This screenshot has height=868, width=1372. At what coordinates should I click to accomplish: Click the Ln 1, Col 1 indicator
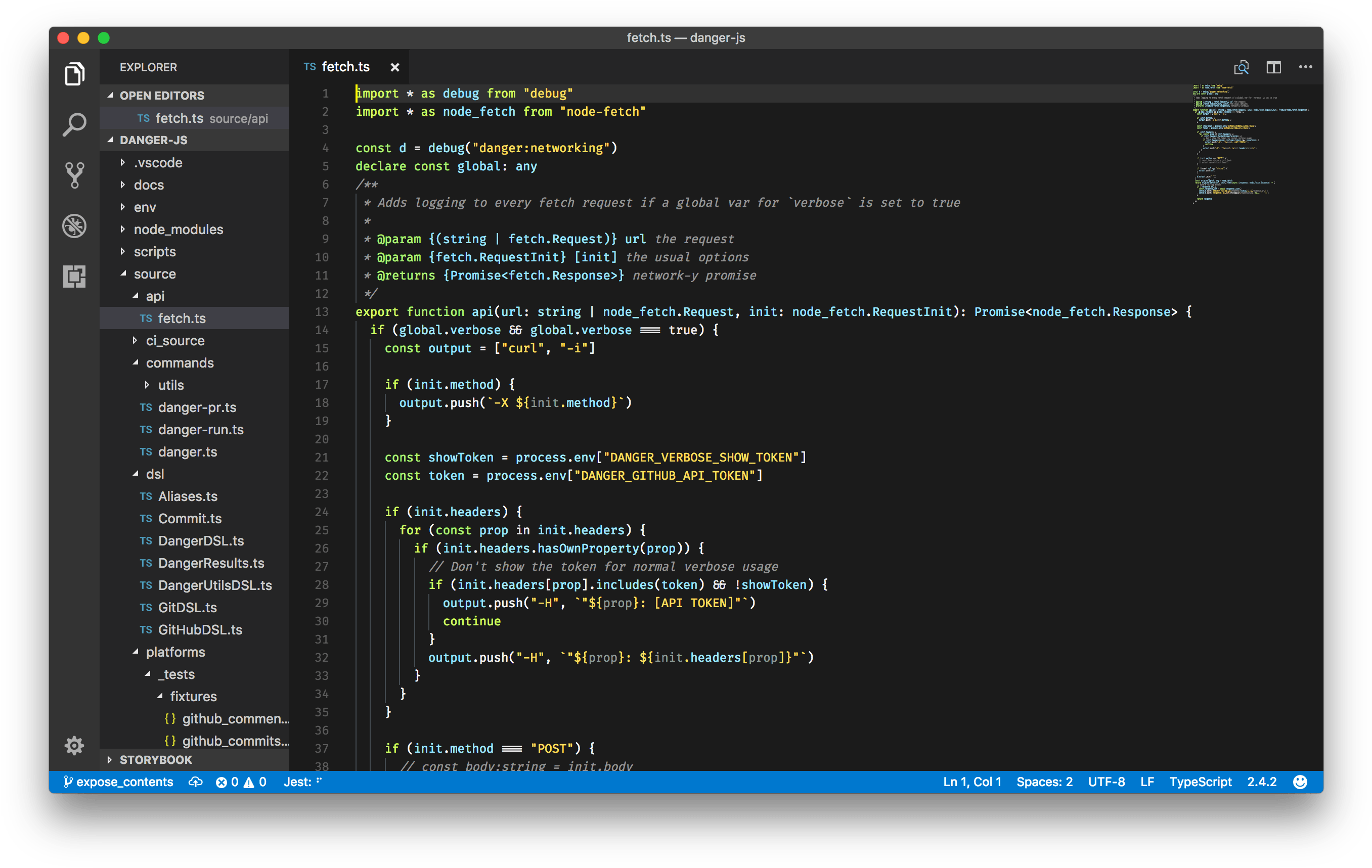[971, 782]
